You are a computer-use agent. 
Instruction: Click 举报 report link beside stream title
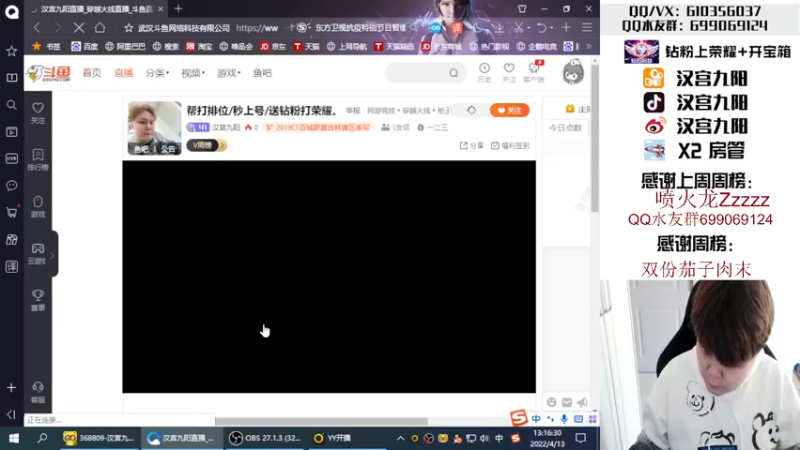(353, 111)
